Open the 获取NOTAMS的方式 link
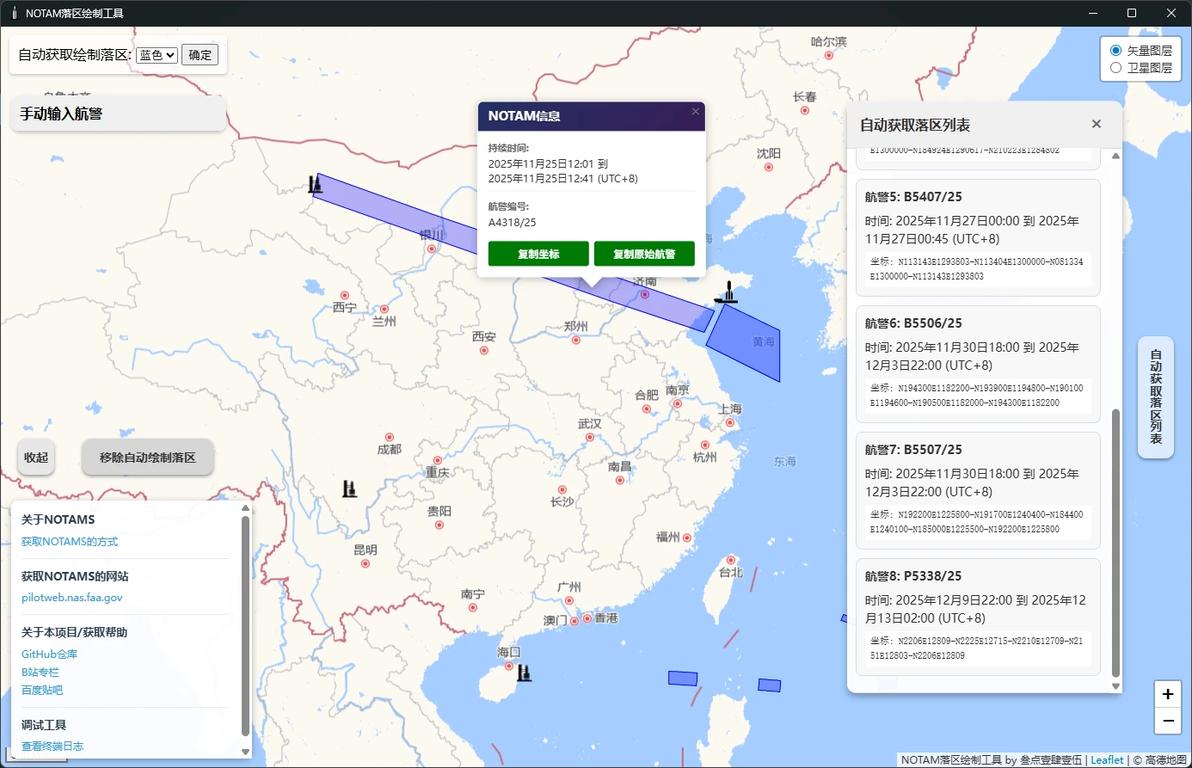1192x768 pixels. pyautogui.click(x=69, y=541)
